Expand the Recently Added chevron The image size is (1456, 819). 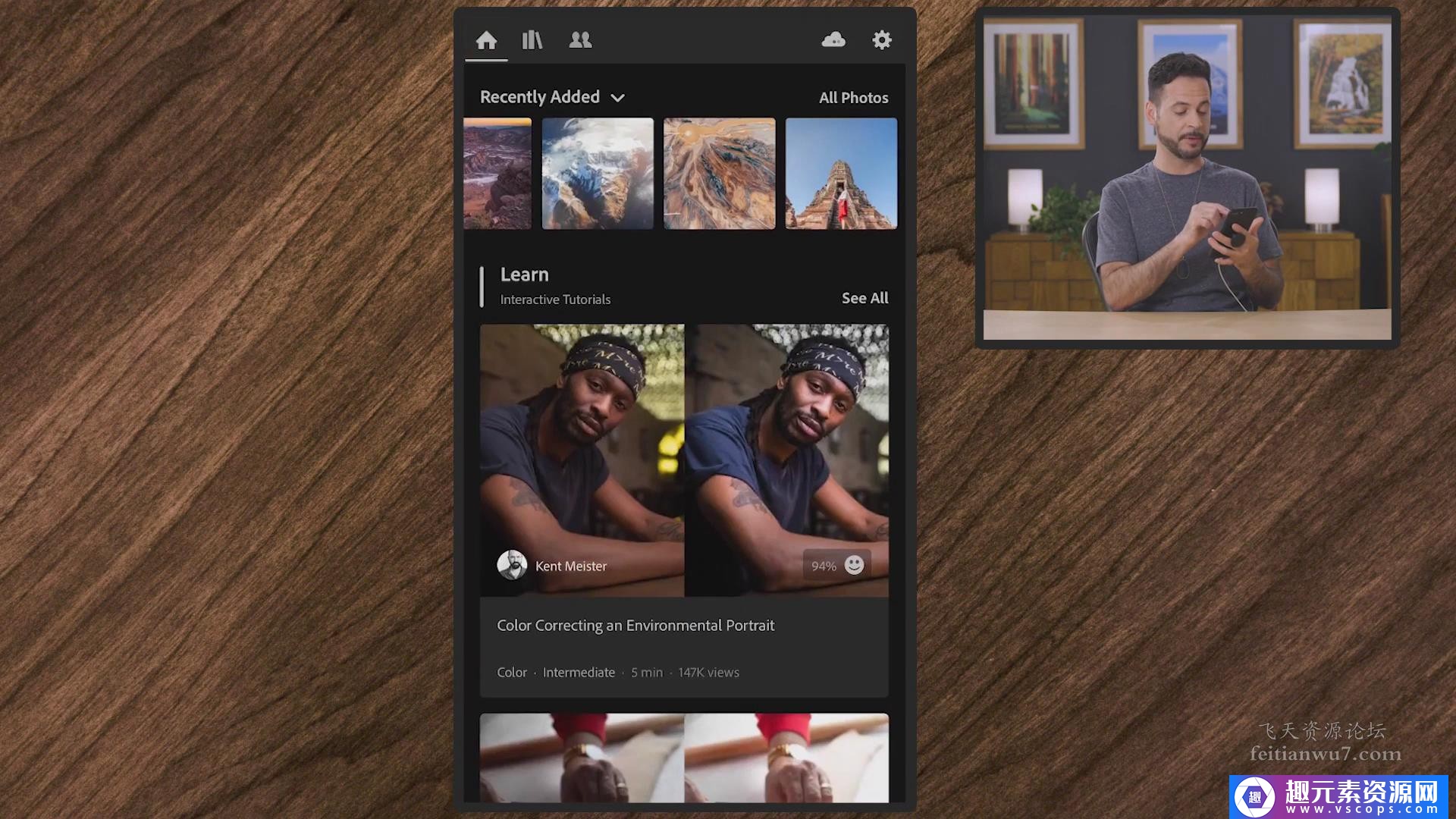618,98
